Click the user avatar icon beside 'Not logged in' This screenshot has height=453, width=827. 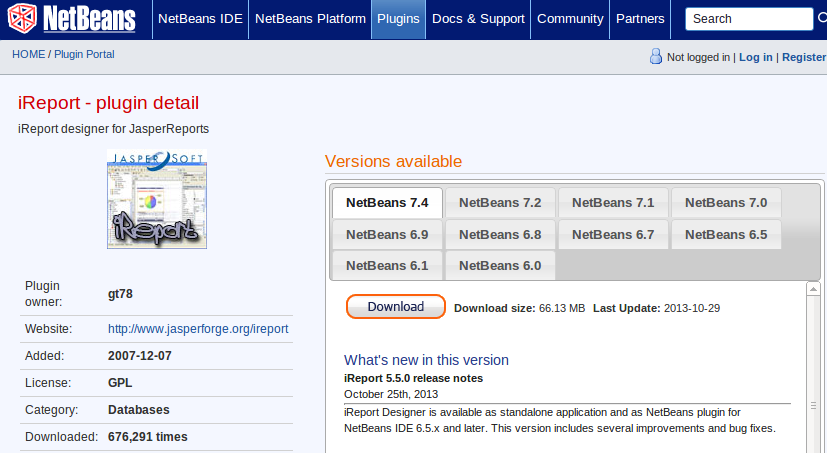point(656,56)
